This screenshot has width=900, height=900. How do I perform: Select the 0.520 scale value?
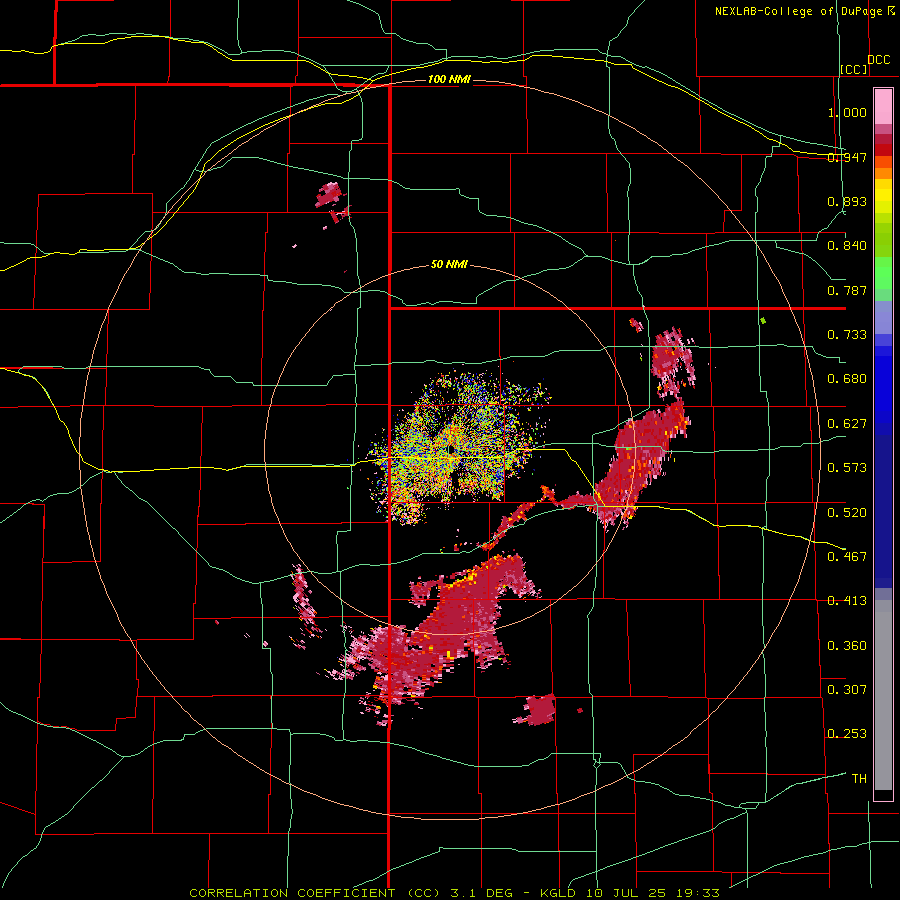coord(847,512)
